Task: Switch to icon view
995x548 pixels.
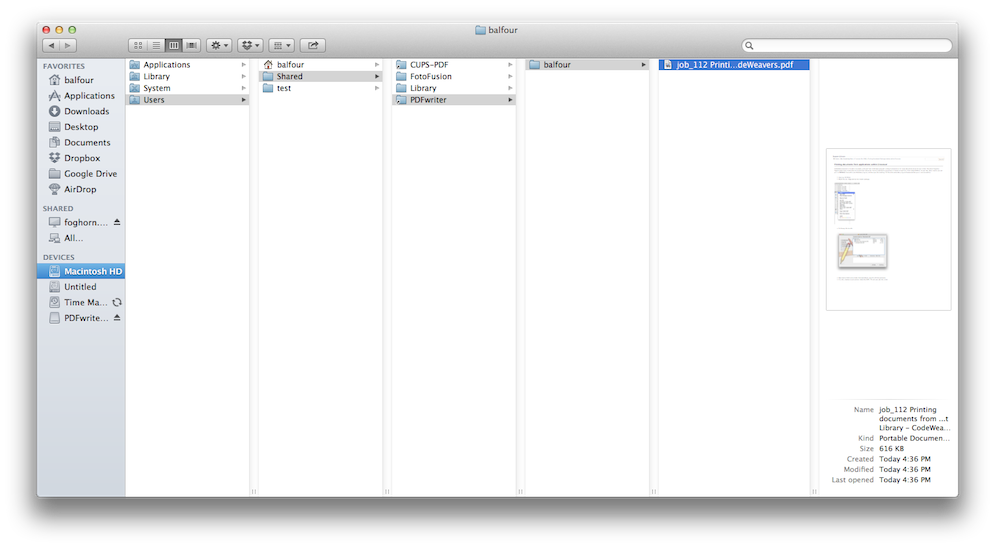Action: (x=138, y=46)
